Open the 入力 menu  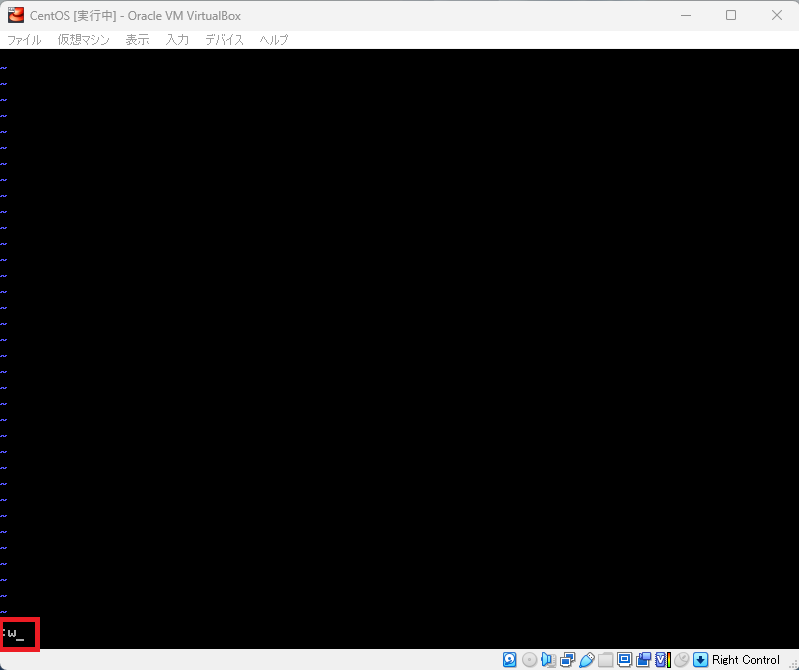[177, 40]
